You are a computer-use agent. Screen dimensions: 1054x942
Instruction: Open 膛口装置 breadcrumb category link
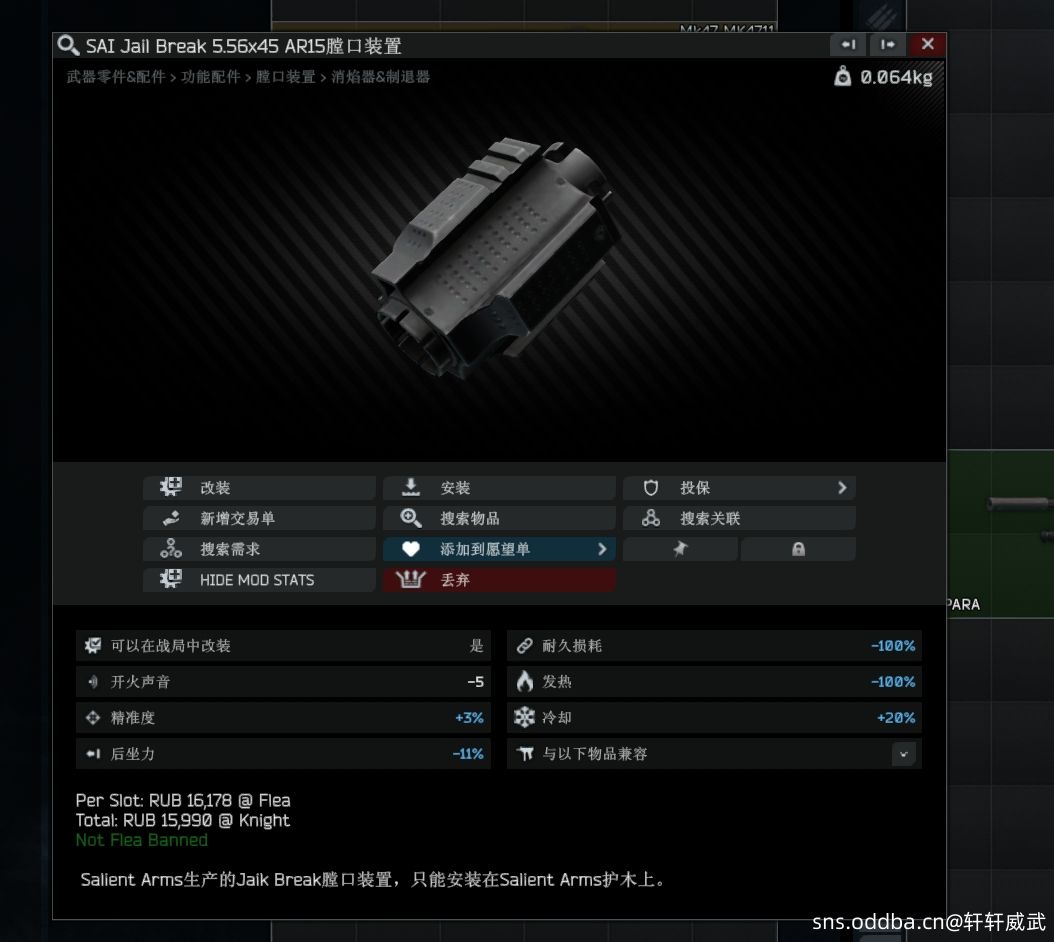tap(286, 77)
